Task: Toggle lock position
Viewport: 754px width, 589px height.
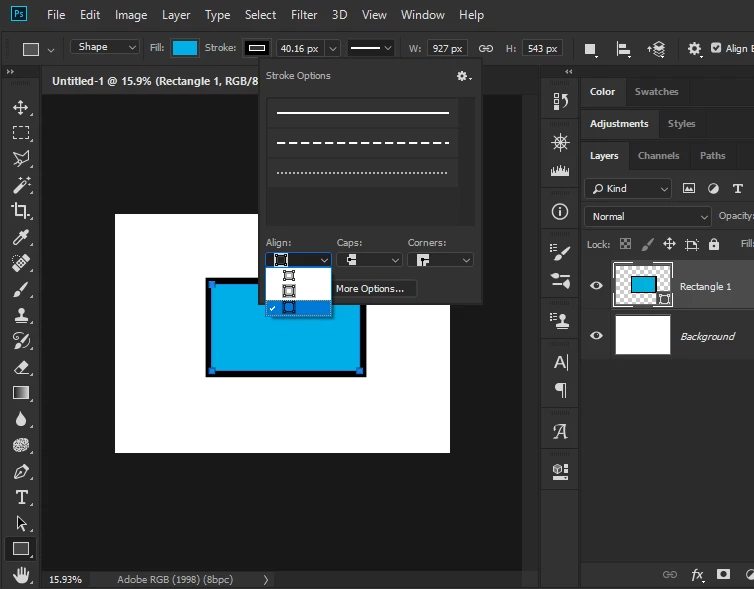Action: [x=669, y=244]
